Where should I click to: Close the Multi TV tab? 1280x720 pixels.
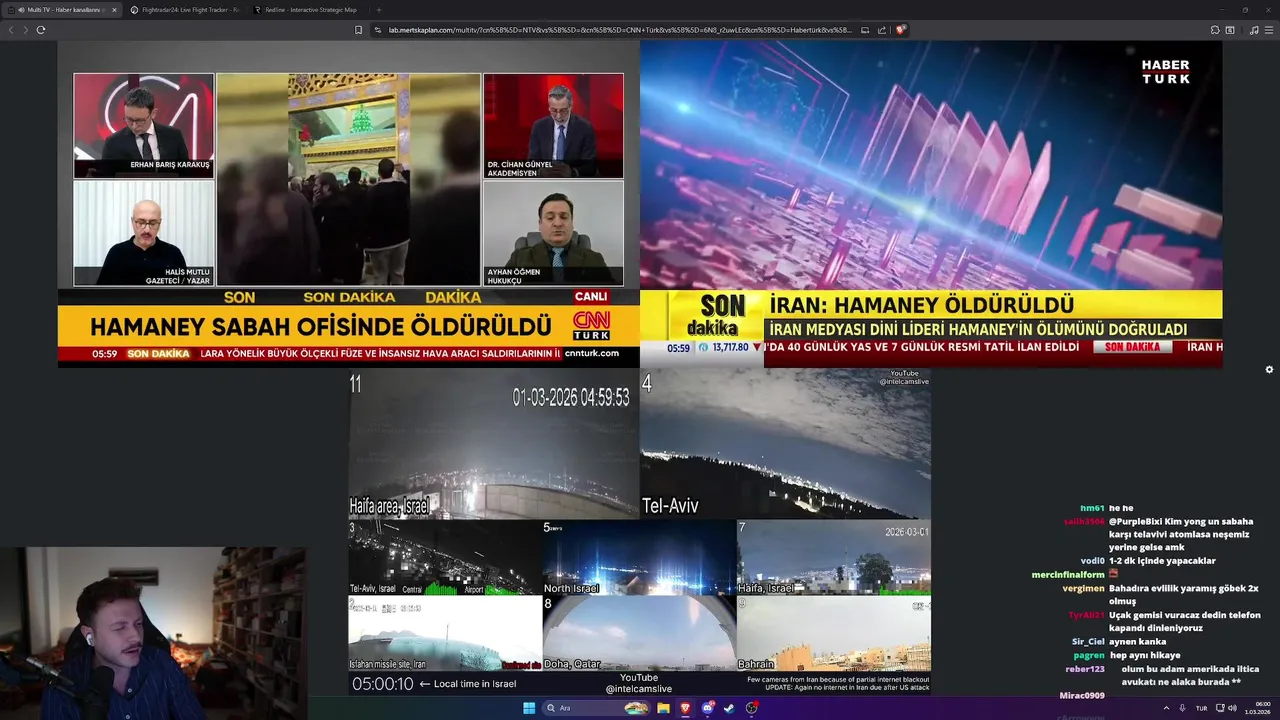tap(114, 10)
